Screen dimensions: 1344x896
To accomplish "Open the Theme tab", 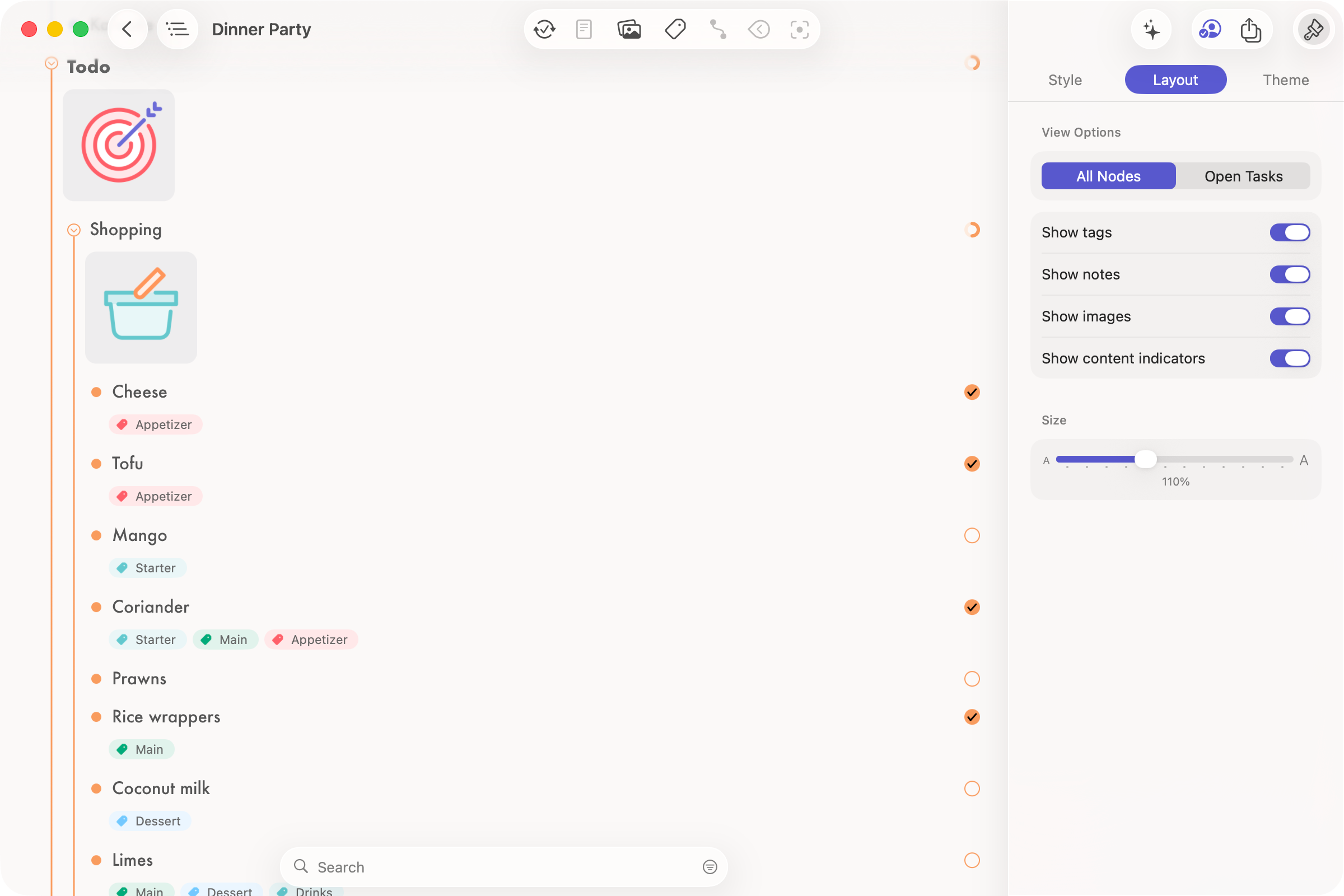I will point(1285,80).
